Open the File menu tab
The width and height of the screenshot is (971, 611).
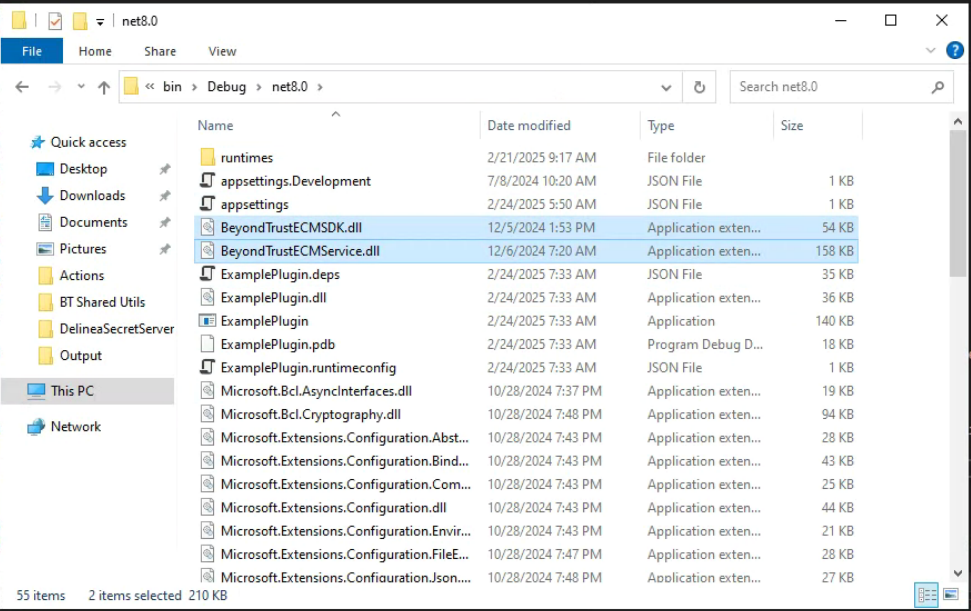coord(32,51)
